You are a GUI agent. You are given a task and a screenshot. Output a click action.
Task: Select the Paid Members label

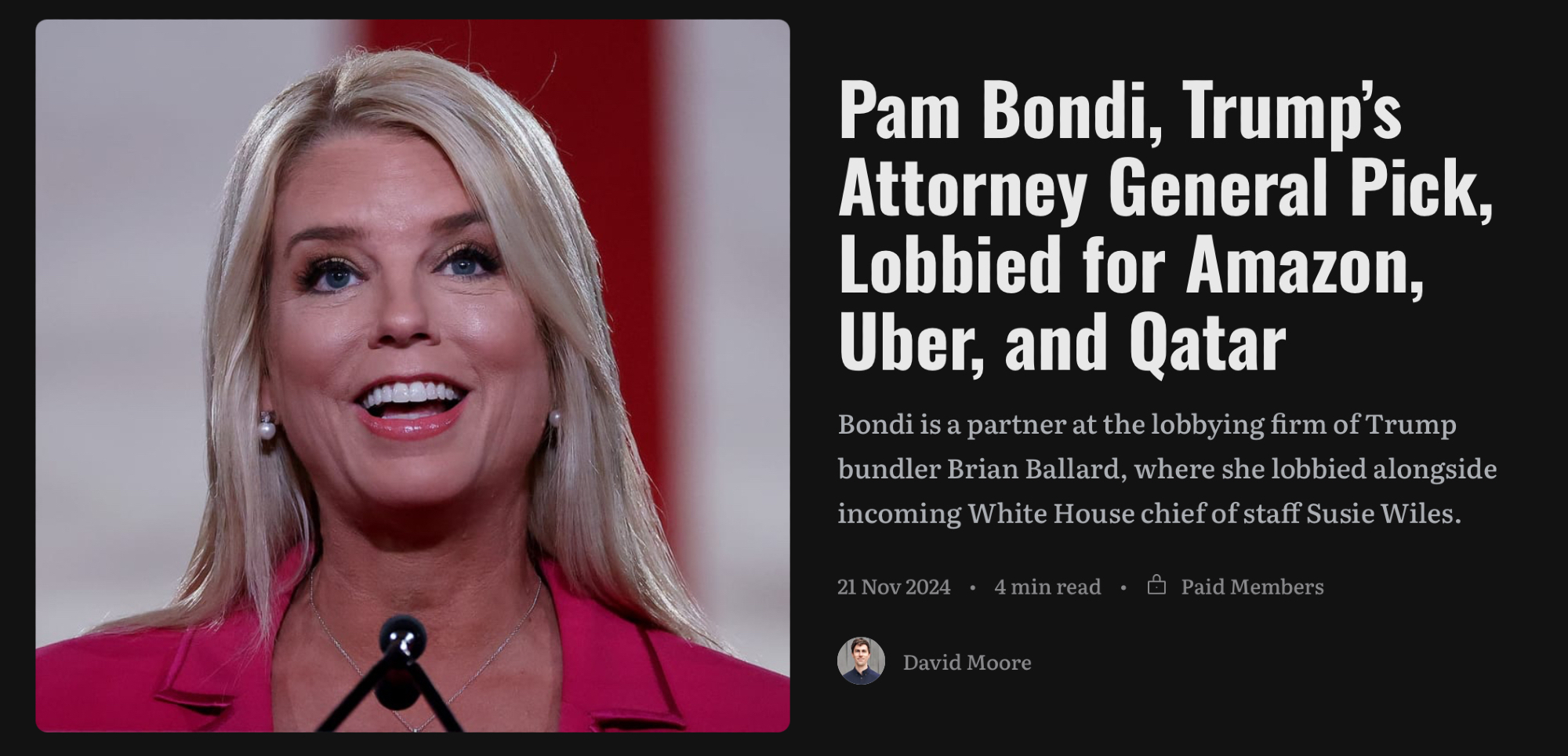pos(1252,586)
